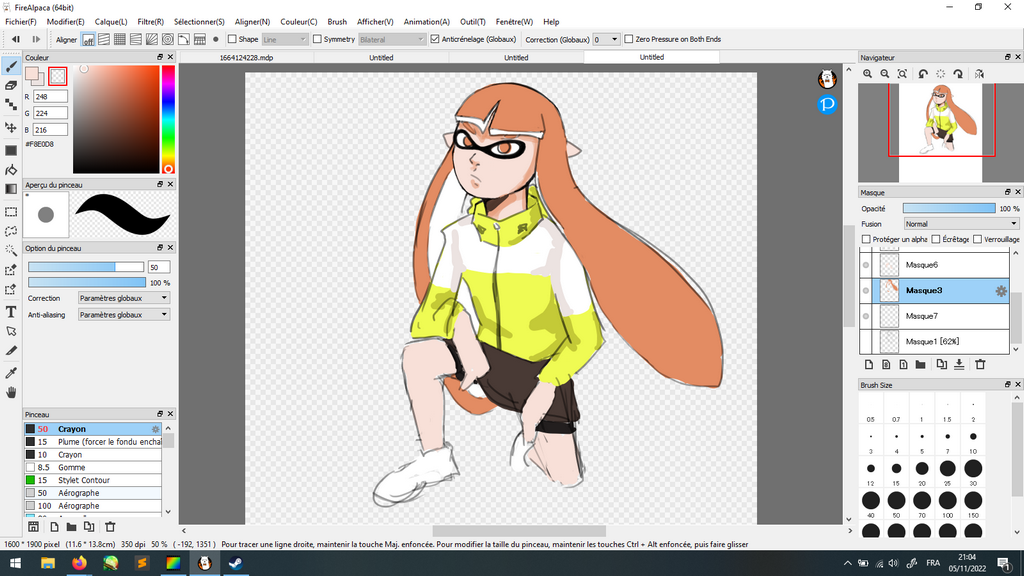Open Masque3 layer settings gear
Screen dimensions: 1024x576
1001,291
